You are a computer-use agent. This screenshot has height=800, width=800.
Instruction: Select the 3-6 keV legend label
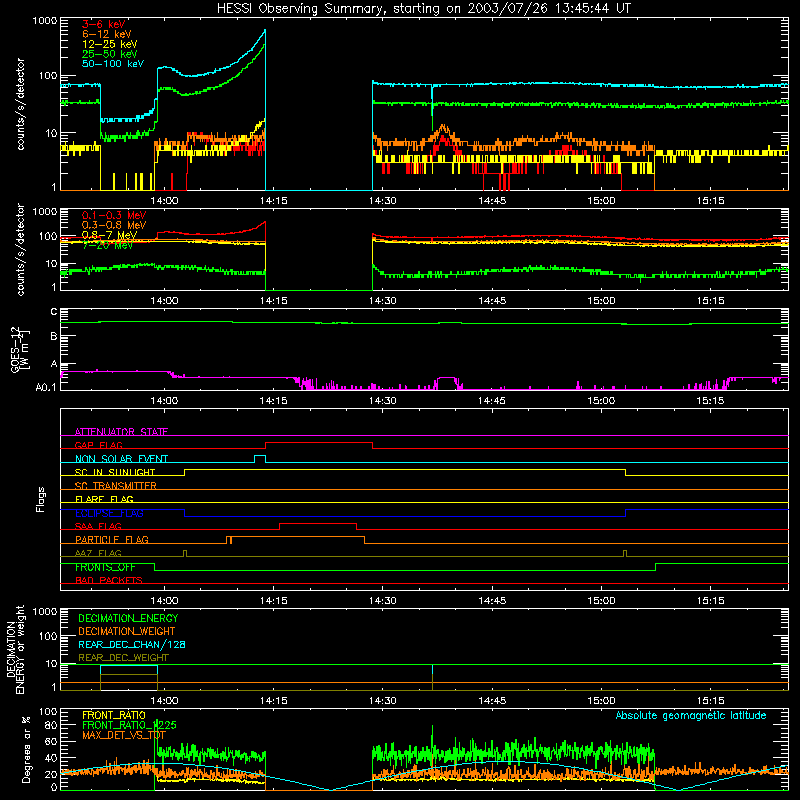click(103, 24)
